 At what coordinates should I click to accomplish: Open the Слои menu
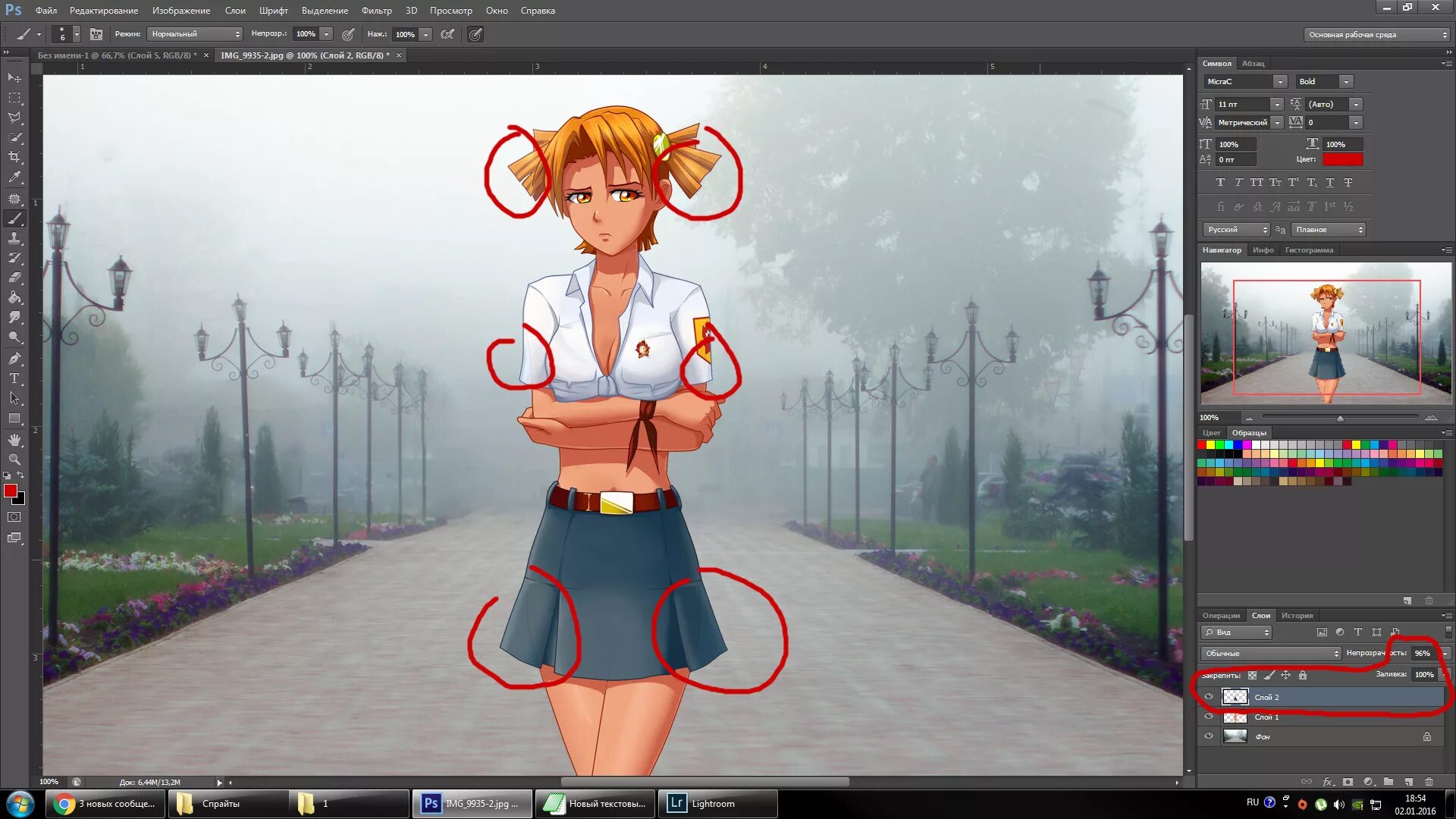[x=235, y=11]
